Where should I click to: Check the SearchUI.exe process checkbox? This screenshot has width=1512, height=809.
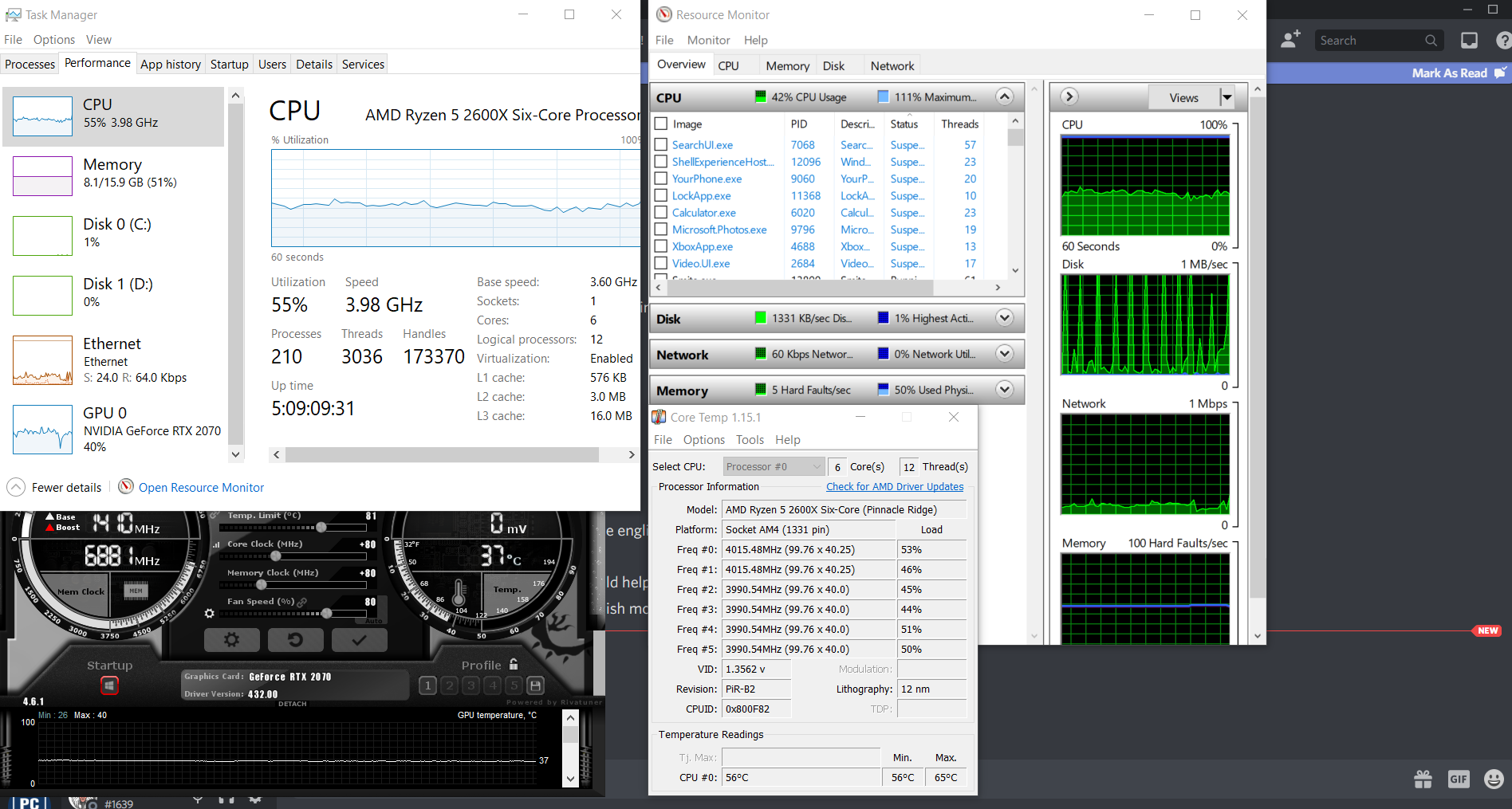click(660, 145)
